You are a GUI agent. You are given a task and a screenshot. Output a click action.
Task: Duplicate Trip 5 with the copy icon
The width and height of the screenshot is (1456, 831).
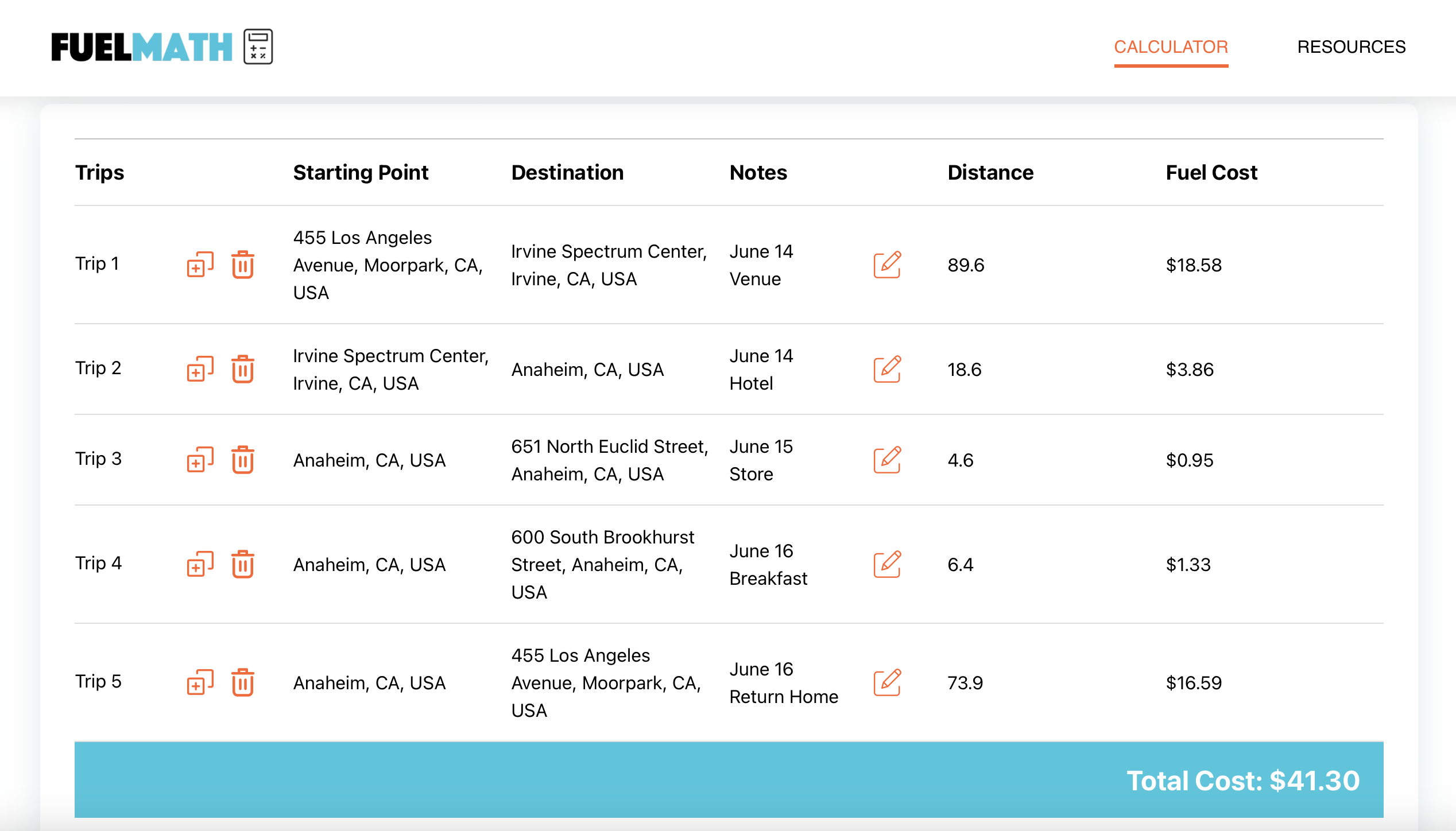click(x=200, y=682)
